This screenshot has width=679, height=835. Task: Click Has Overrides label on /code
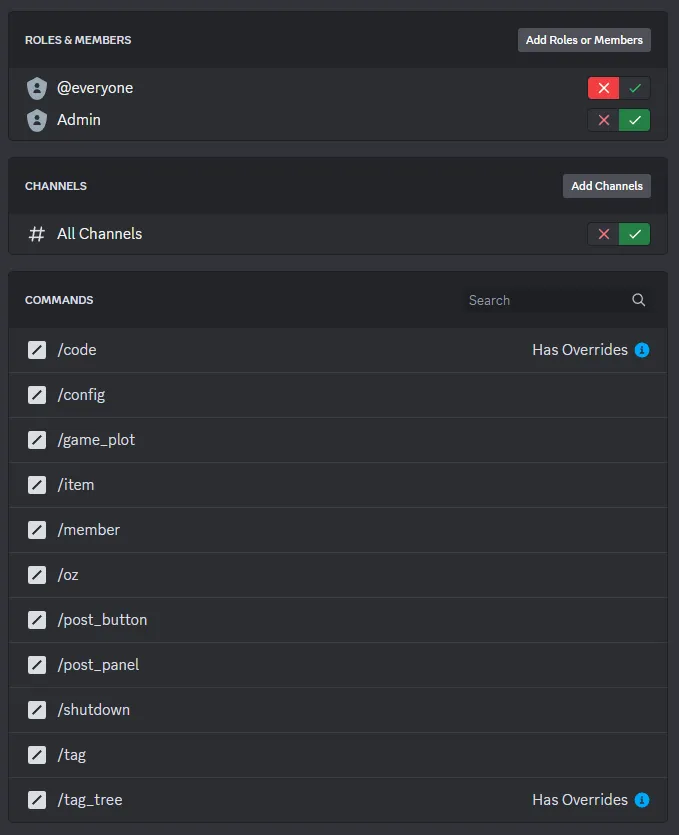pyautogui.click(x=580, y=350)
